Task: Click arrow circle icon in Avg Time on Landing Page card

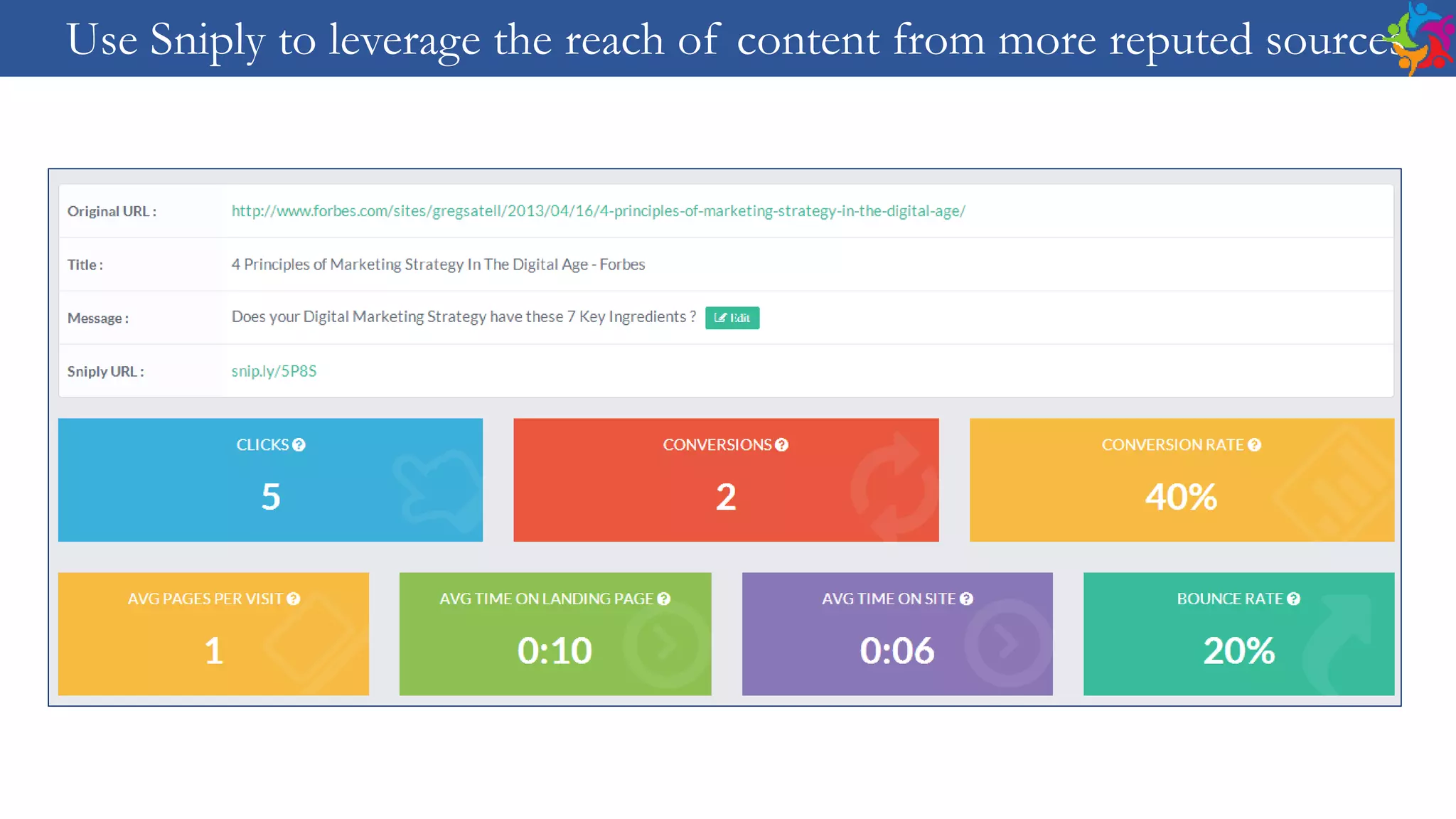Action: [666, 644]
